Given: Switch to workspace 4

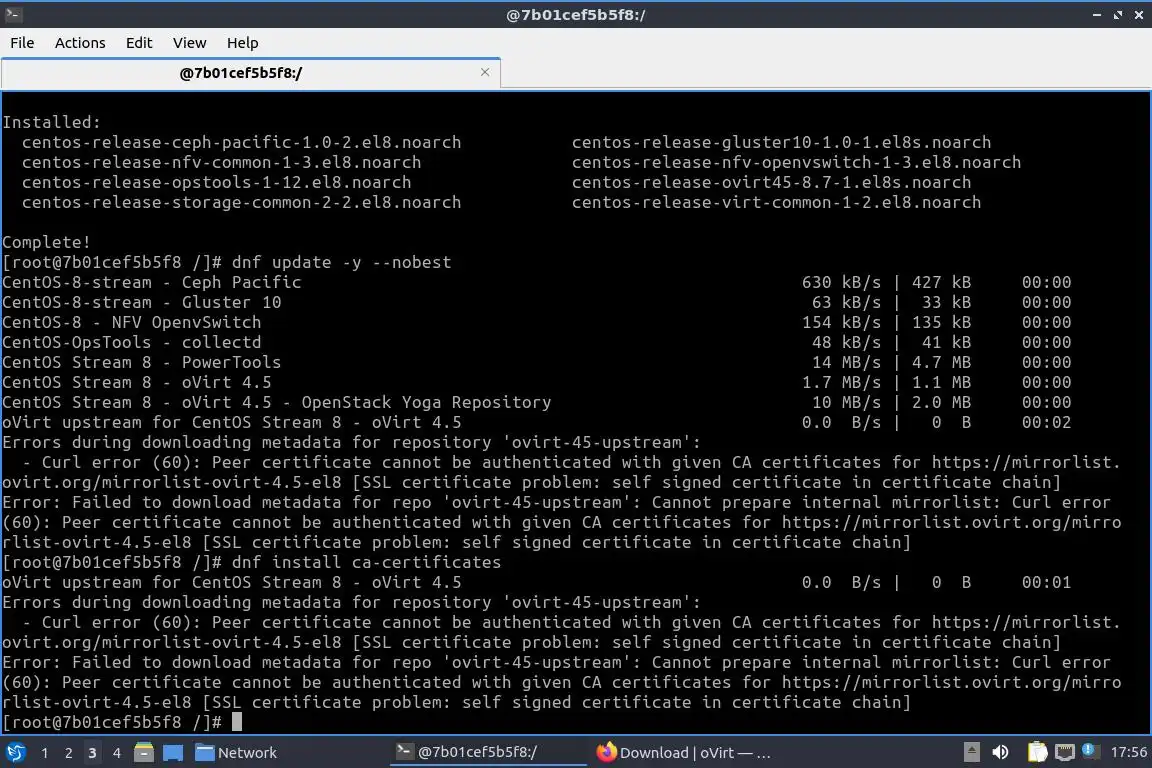Looking at the screenshot, I should pyautogui.click(x=116, y=753).
